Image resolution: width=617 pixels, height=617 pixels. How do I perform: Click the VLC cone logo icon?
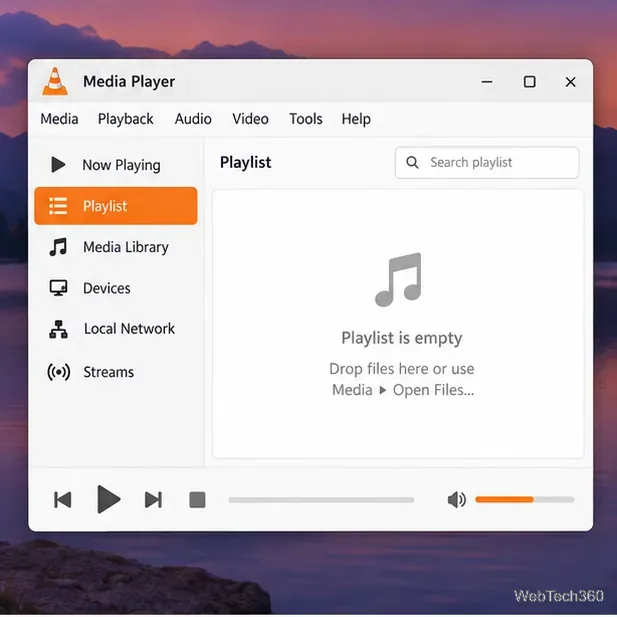[55, 81]
